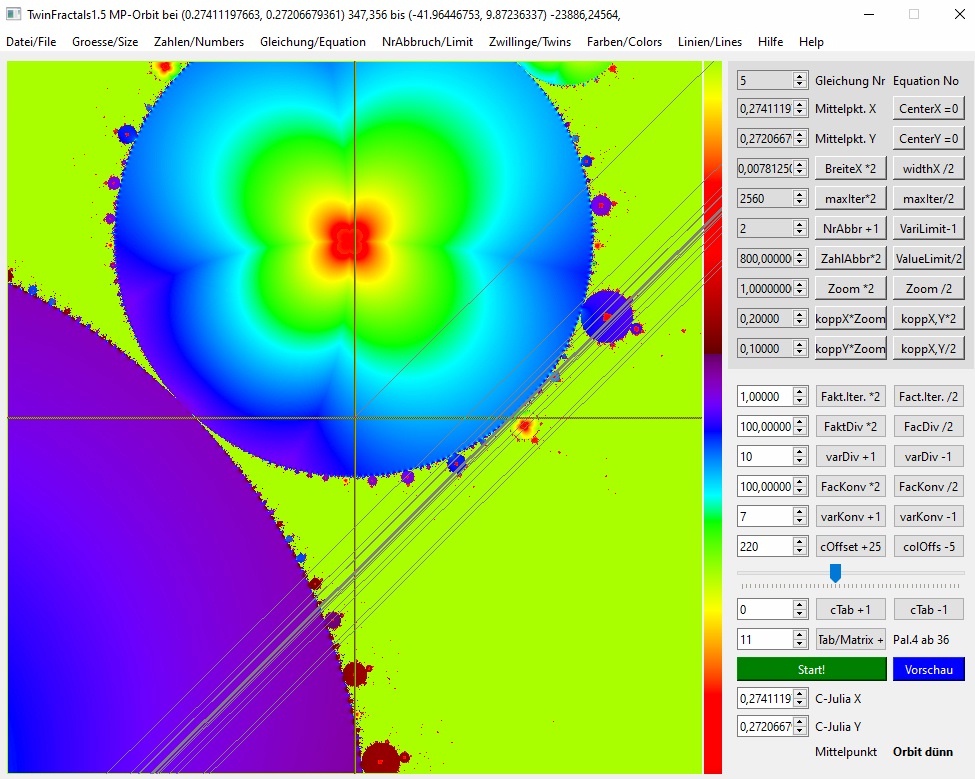This screenshot has width=975, height=779.
Task: Click the maxIter field showing 2560
Action: click(x=772, y=198)
